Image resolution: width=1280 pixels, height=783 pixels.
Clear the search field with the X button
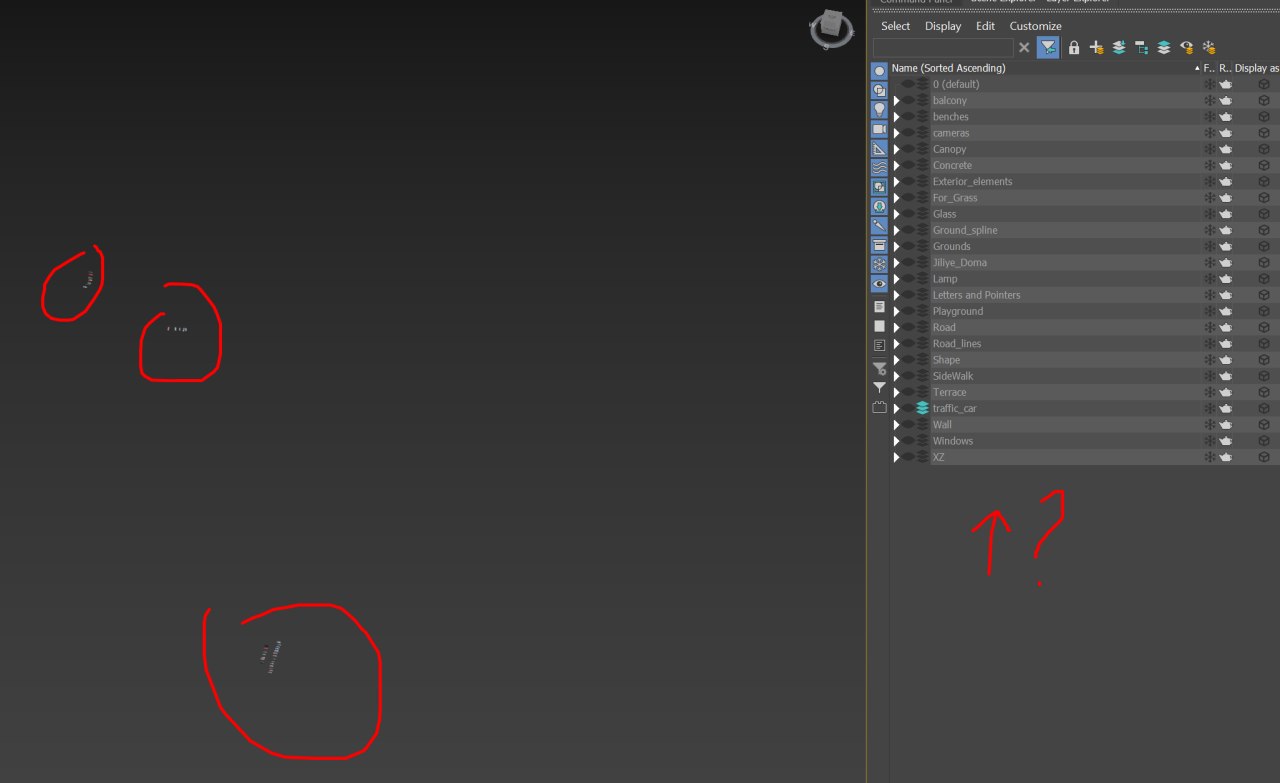click(1024, 47)
